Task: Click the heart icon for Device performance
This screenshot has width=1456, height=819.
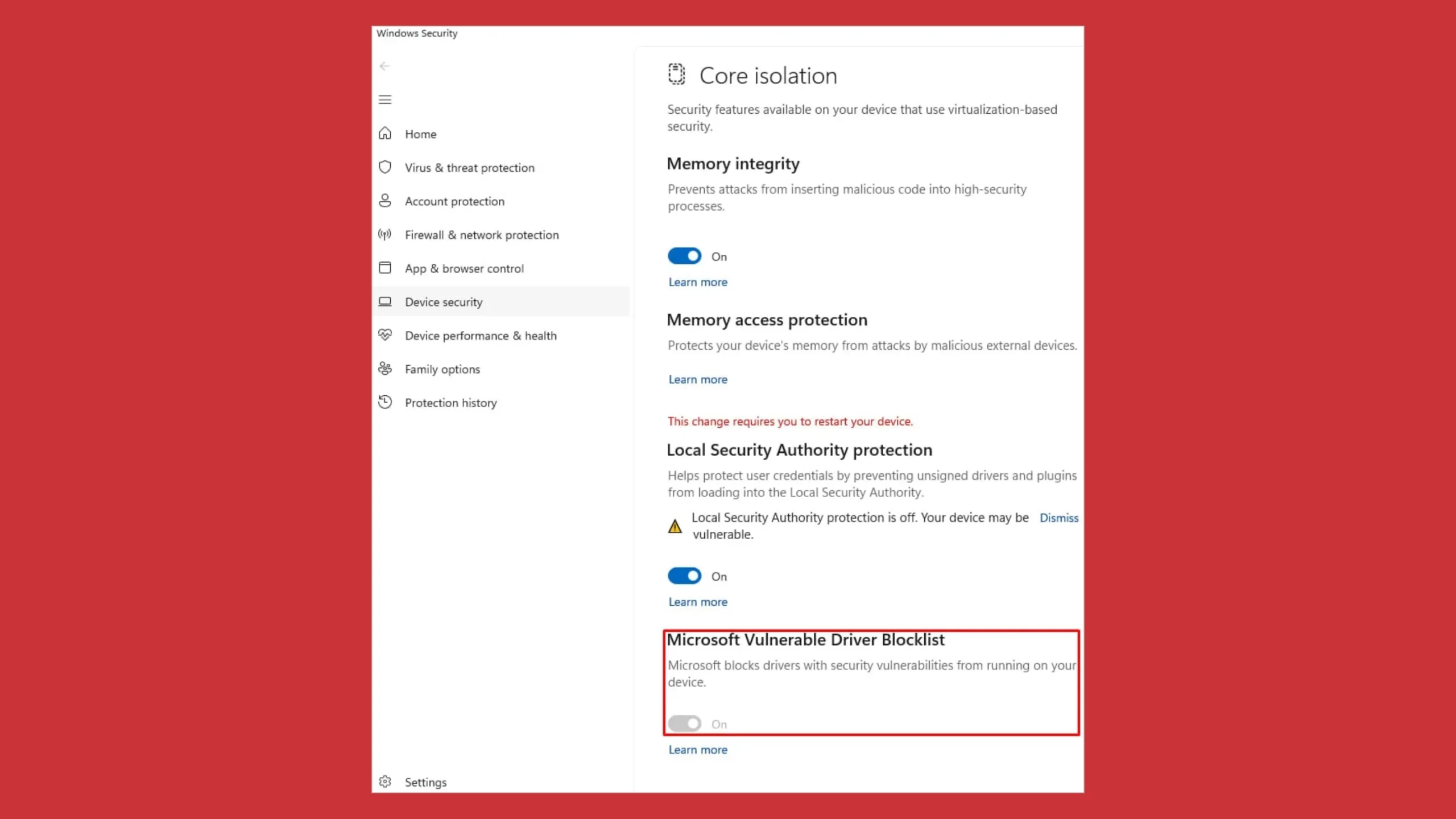Action: (385, 335)
